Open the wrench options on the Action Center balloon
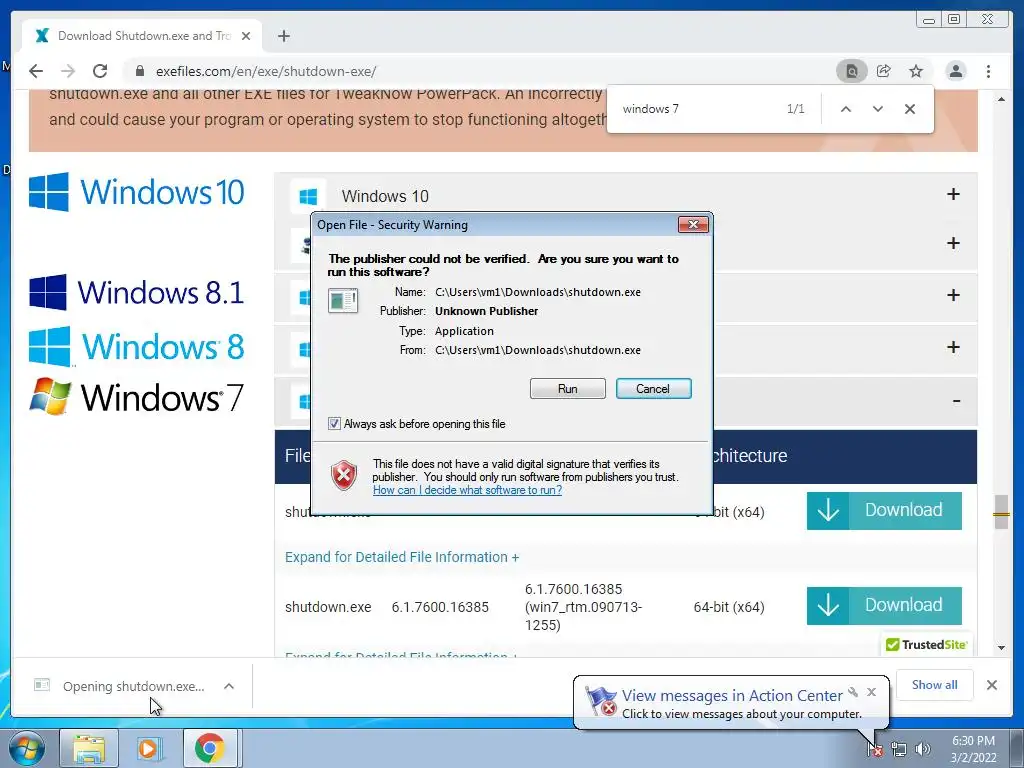Viewport: 1024px width, 768px height. [853, 692]
